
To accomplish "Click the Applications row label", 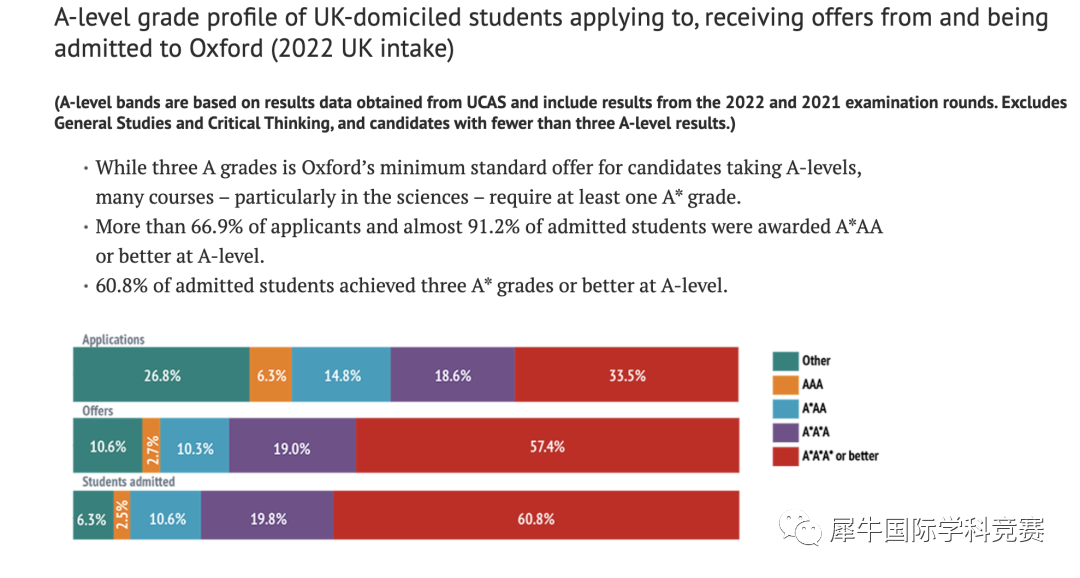I will click(x=114, y=340).
